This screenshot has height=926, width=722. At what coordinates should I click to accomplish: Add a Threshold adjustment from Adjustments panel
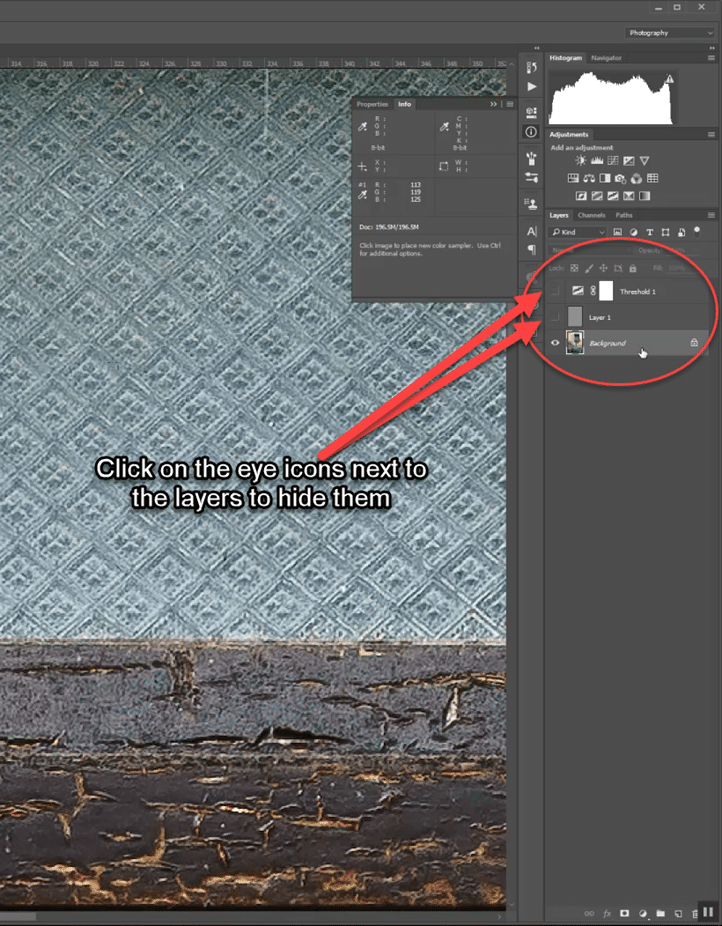tap(613, 195)
